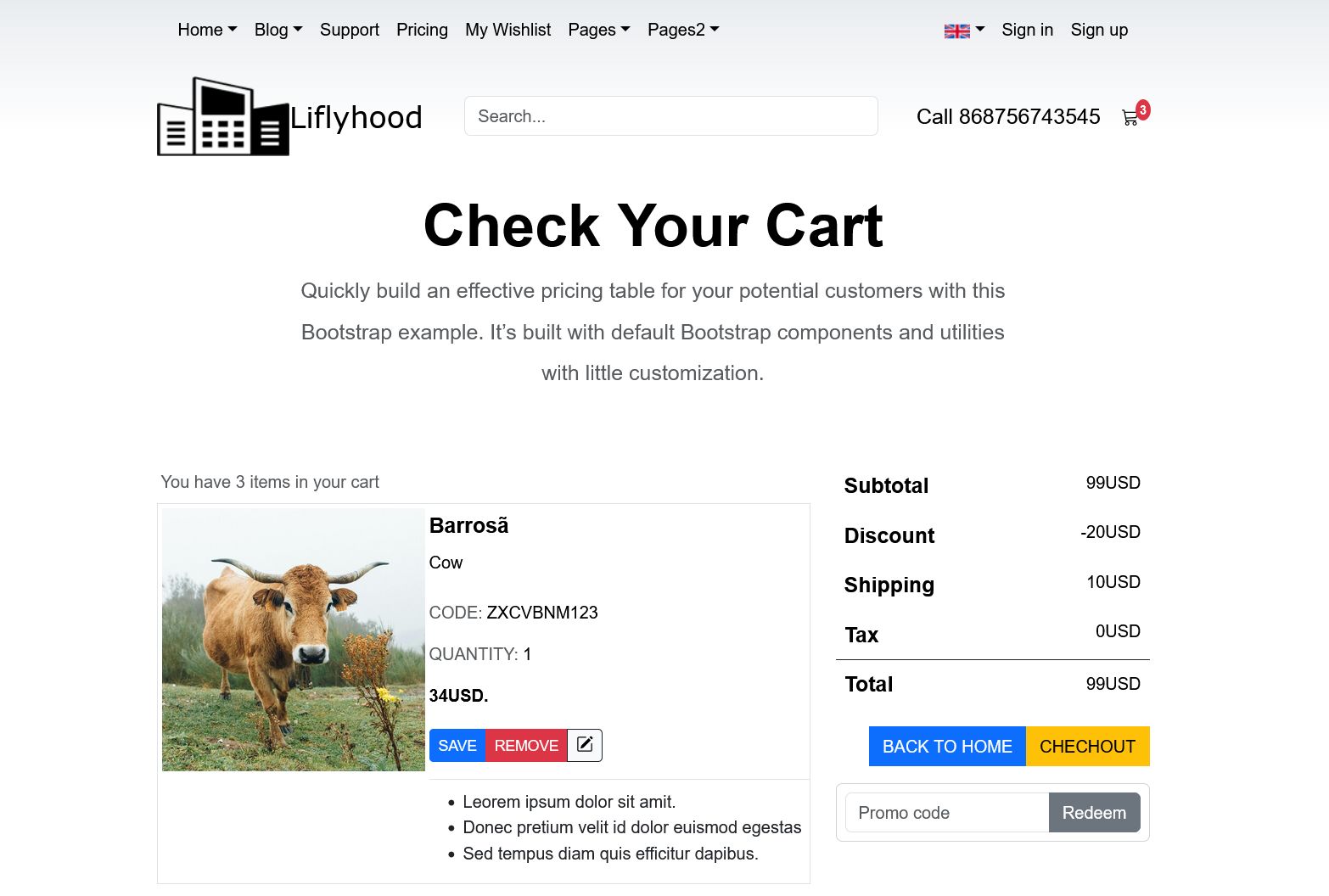
Task: Remove the Barrosã cow from cart
Action: pyautogui.click(x=526, y=745)
